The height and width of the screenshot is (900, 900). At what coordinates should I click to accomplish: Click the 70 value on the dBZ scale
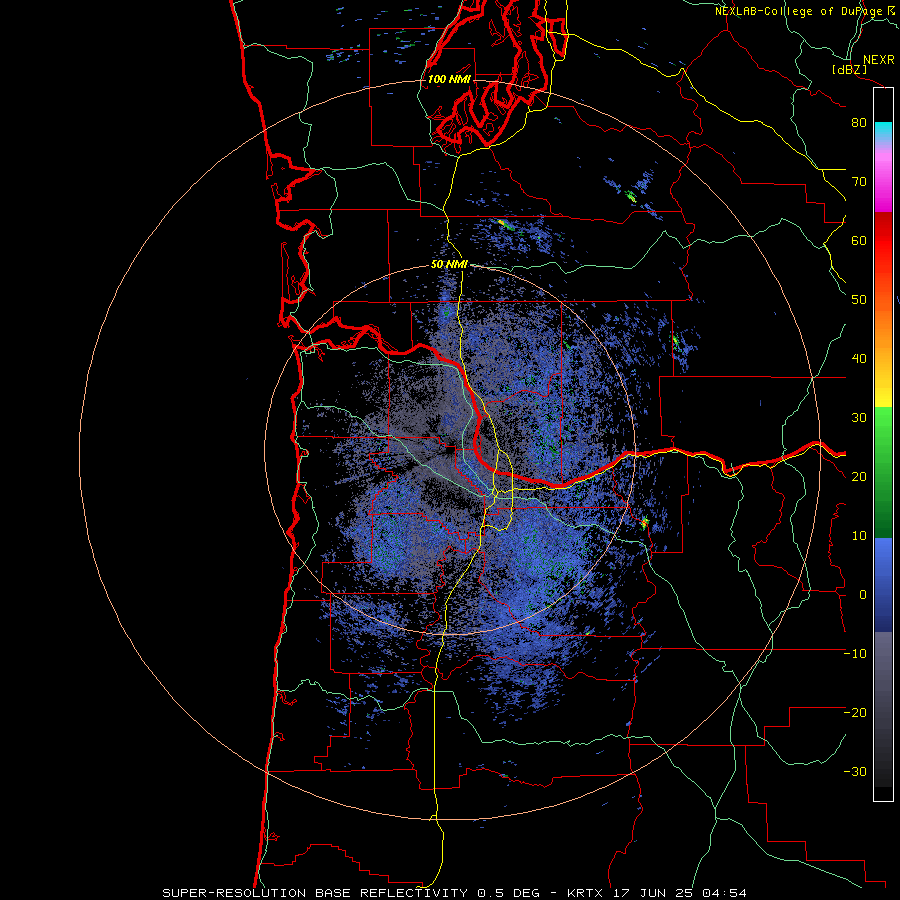point(859,182)
